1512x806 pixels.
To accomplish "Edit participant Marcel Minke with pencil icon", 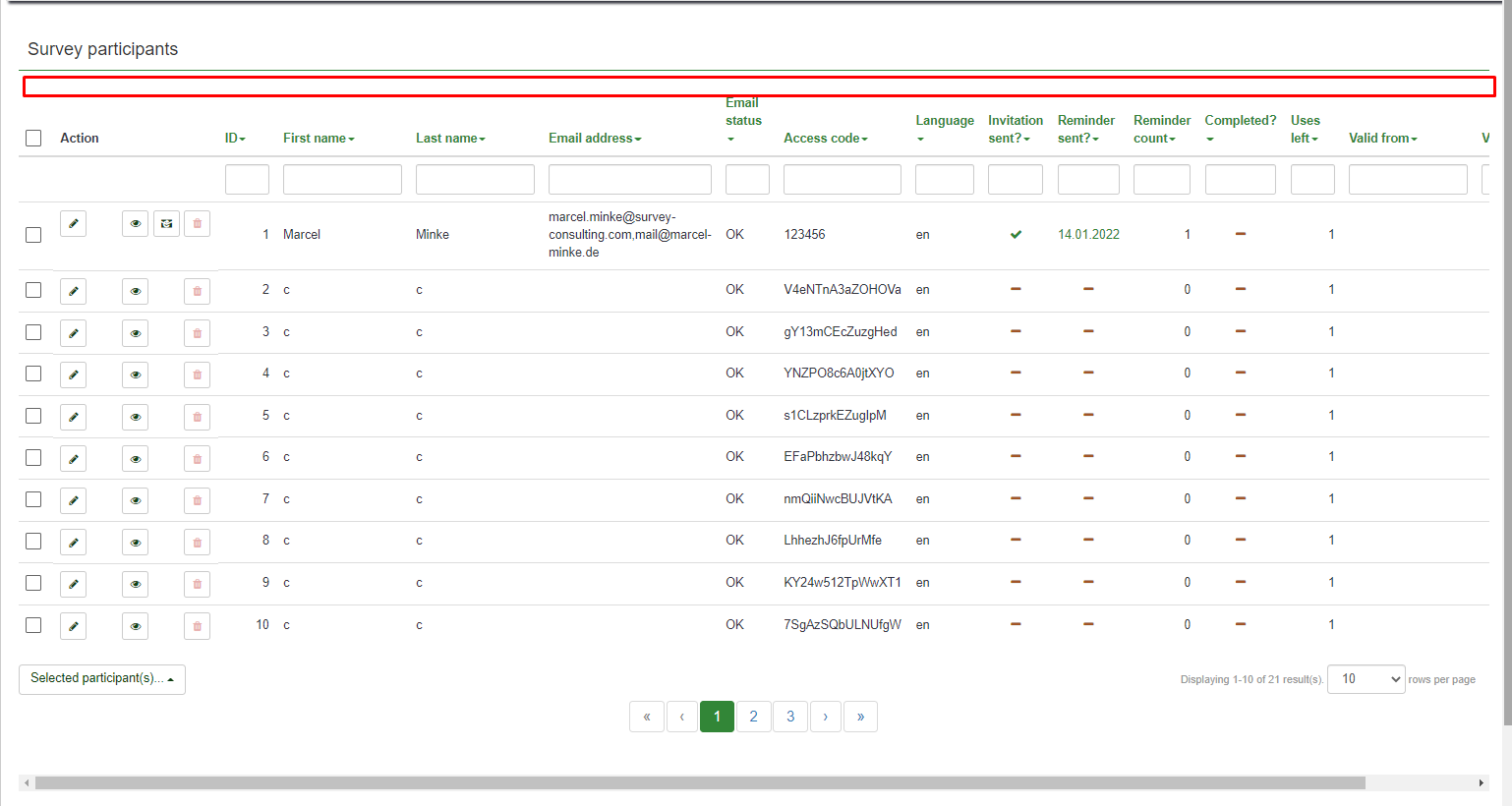I will 73,224.
